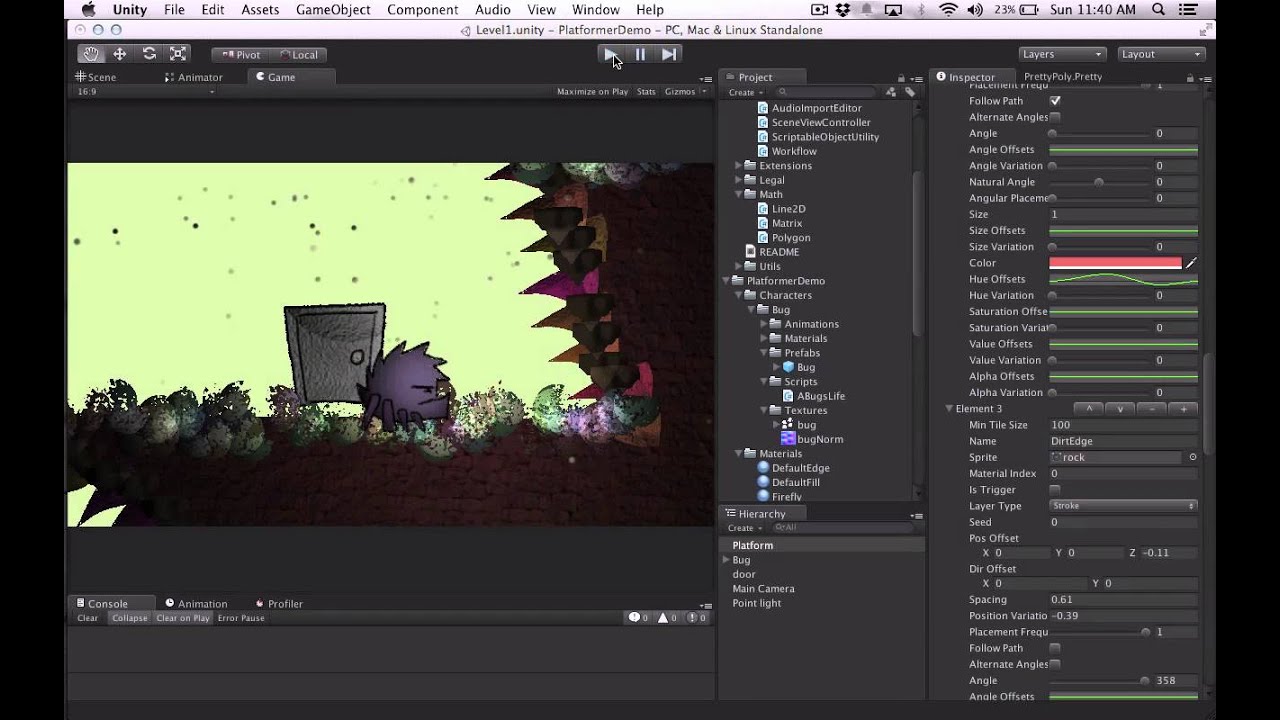The image size is (1280, 720).
Task: Open the Layout dropdown
Action: (x=1161, y=54)
